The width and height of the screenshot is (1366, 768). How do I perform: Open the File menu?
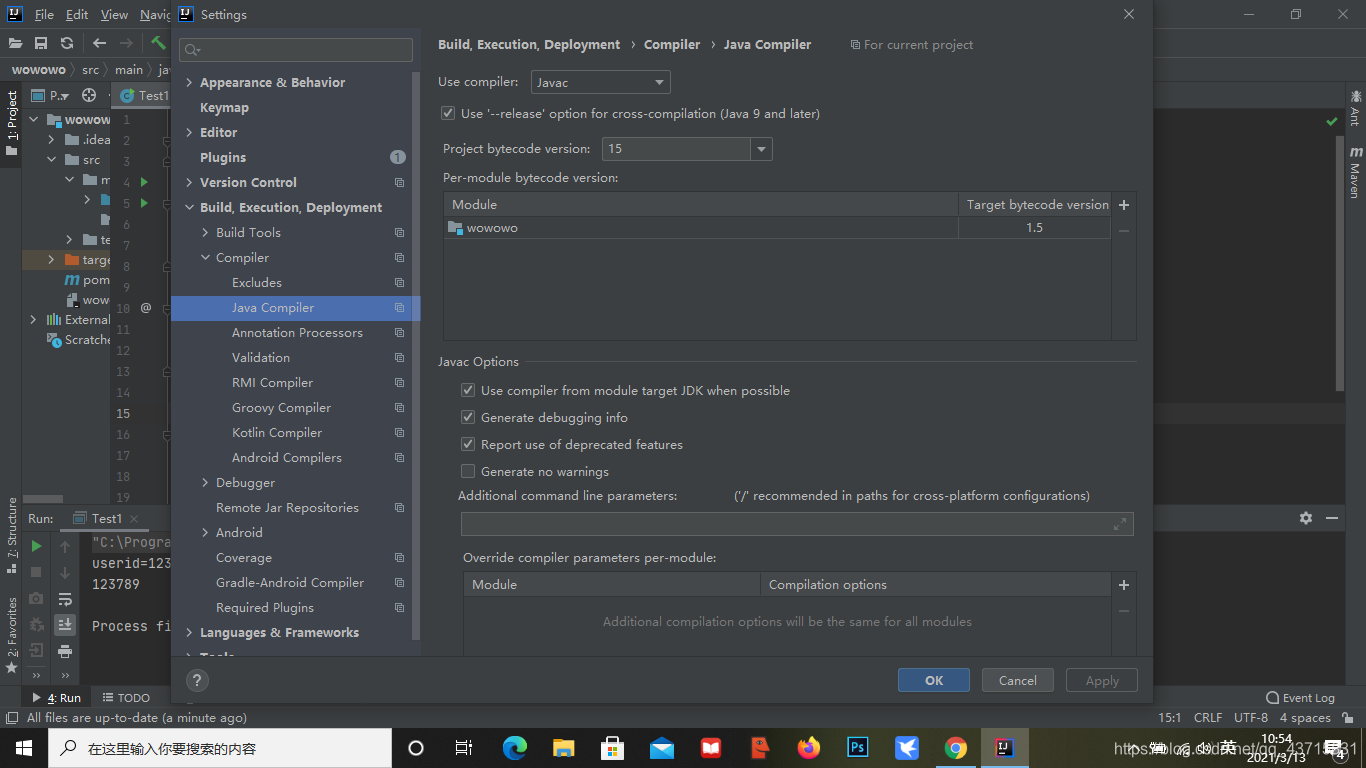[x=44, y=15]
